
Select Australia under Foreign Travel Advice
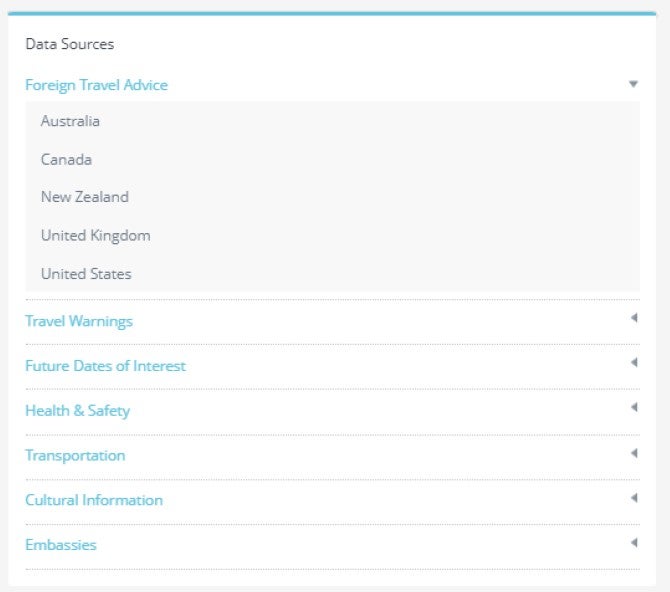click(x=70, y=121)
